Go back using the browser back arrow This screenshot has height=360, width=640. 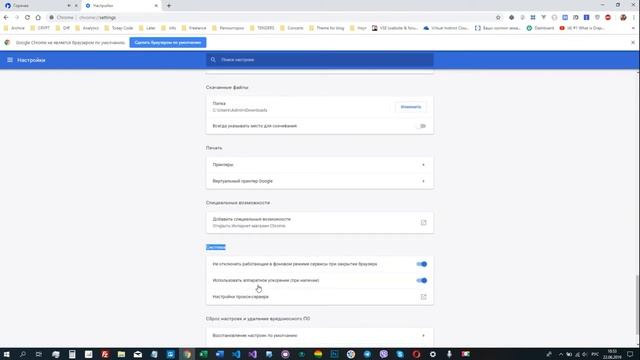[6, 18]
